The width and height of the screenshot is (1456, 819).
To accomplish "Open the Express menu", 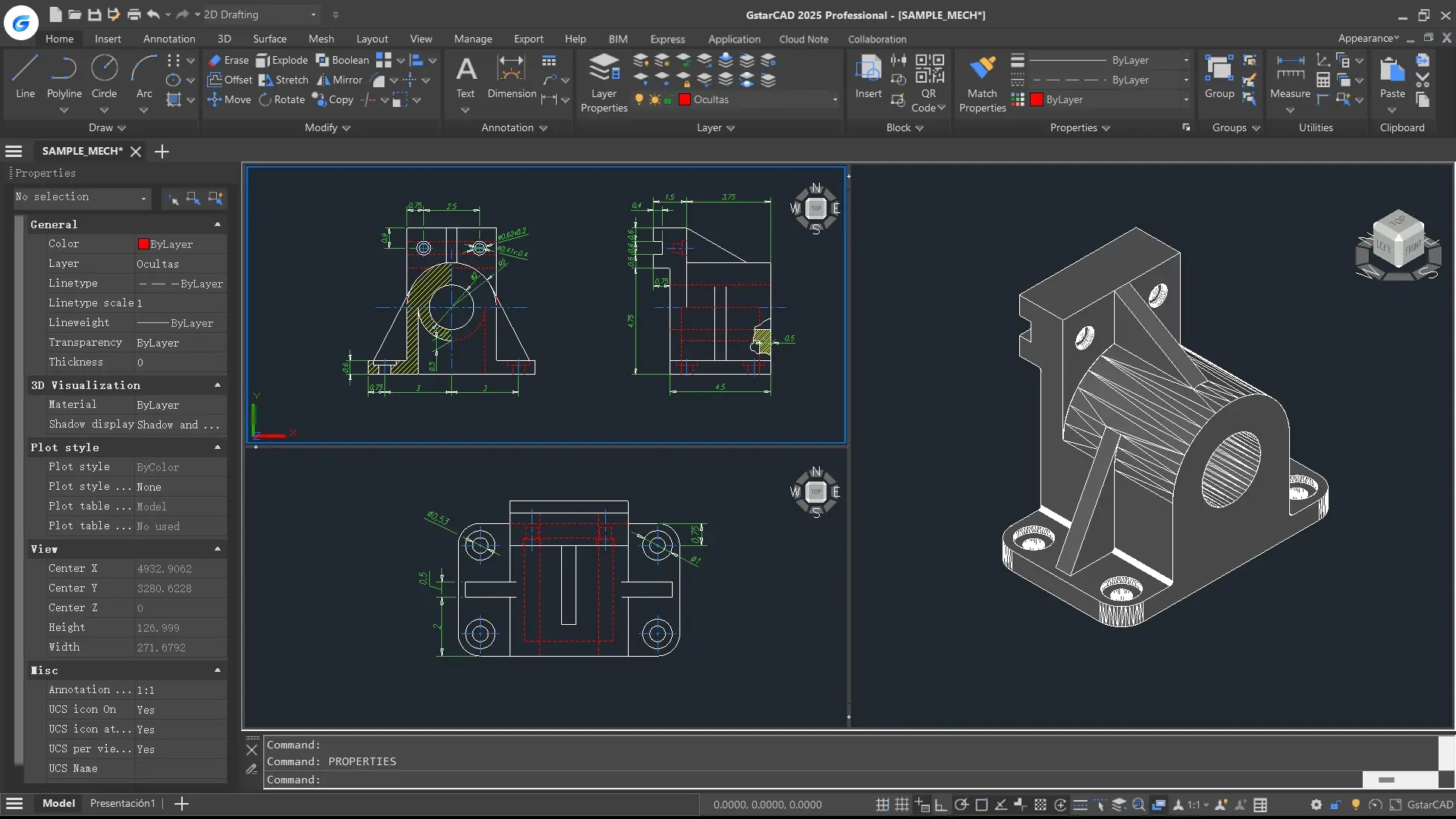I will [x=667, y=39].
